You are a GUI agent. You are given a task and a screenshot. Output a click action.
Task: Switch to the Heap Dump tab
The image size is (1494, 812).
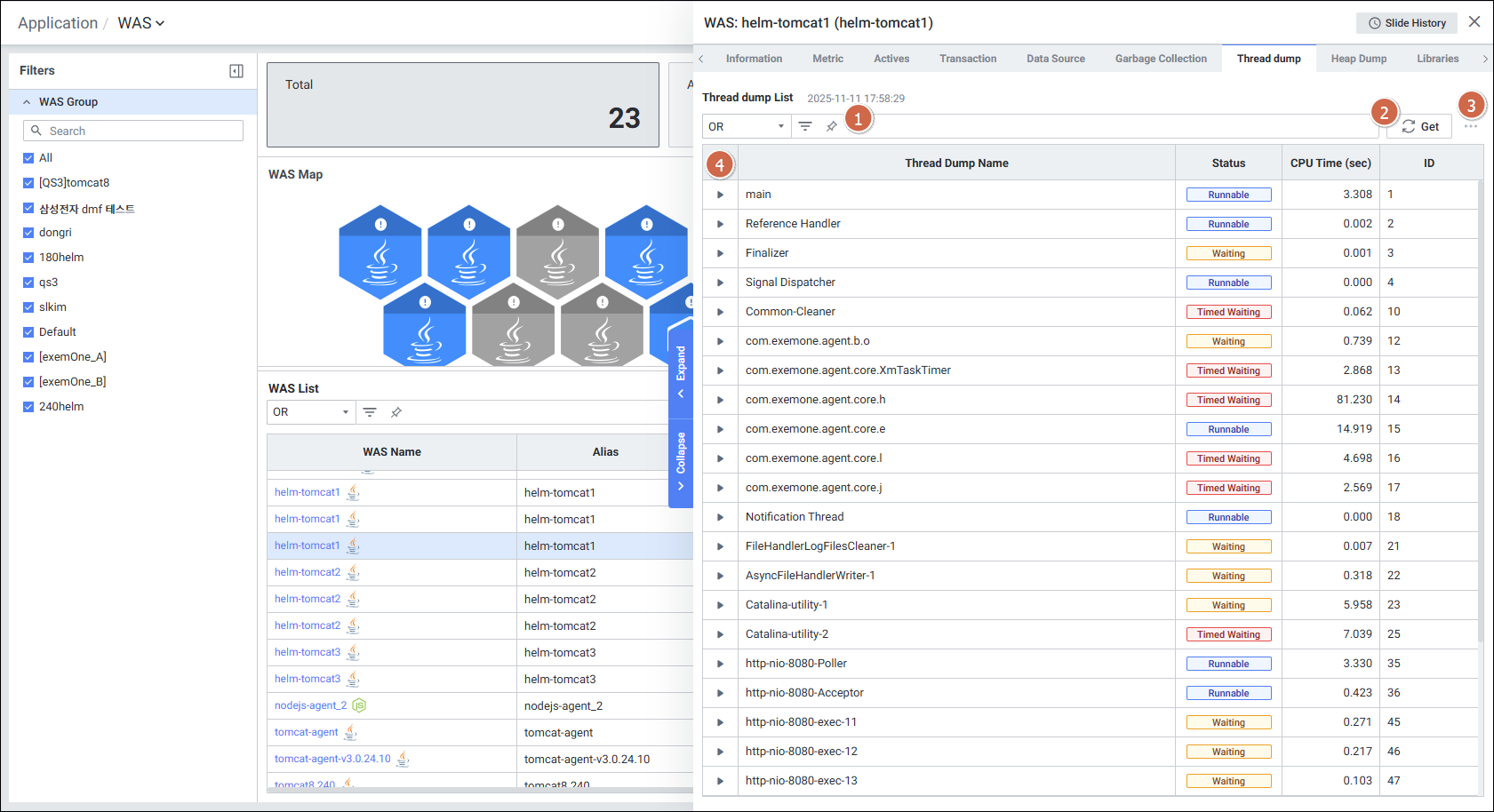1358,59
